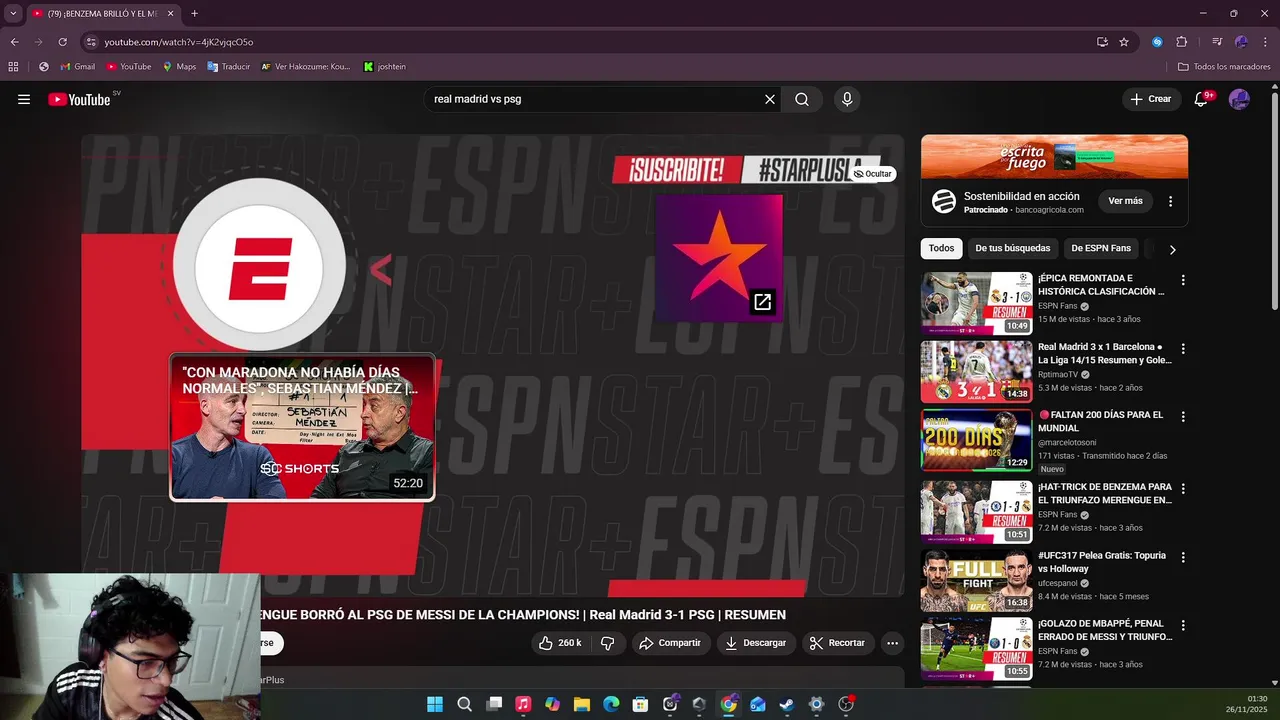Screen dimensions: 1280x720
Task: Install app icon in address bar
Action: coord(1102,42)
